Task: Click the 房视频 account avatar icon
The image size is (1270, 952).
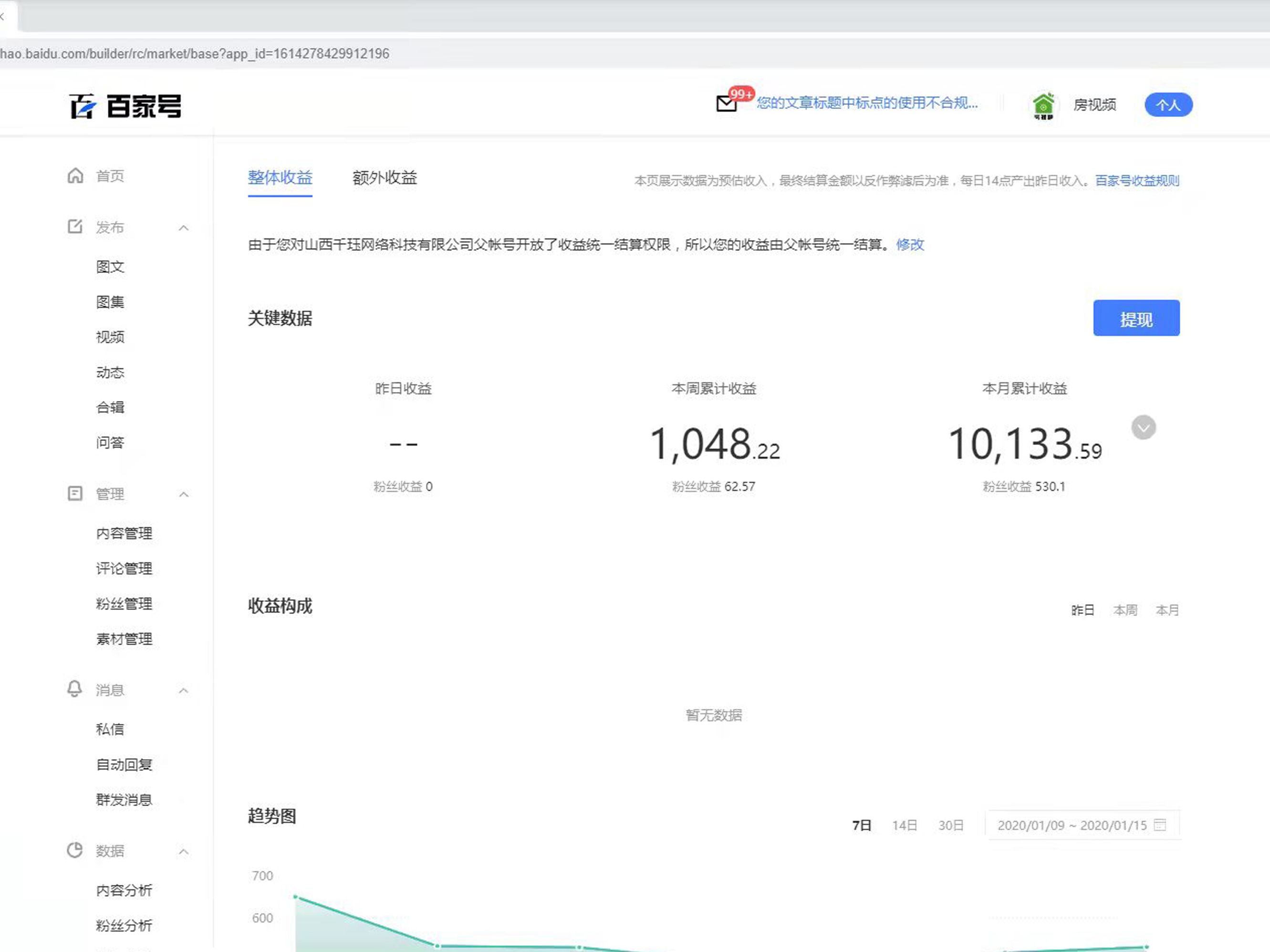Action: point(1044,105)
